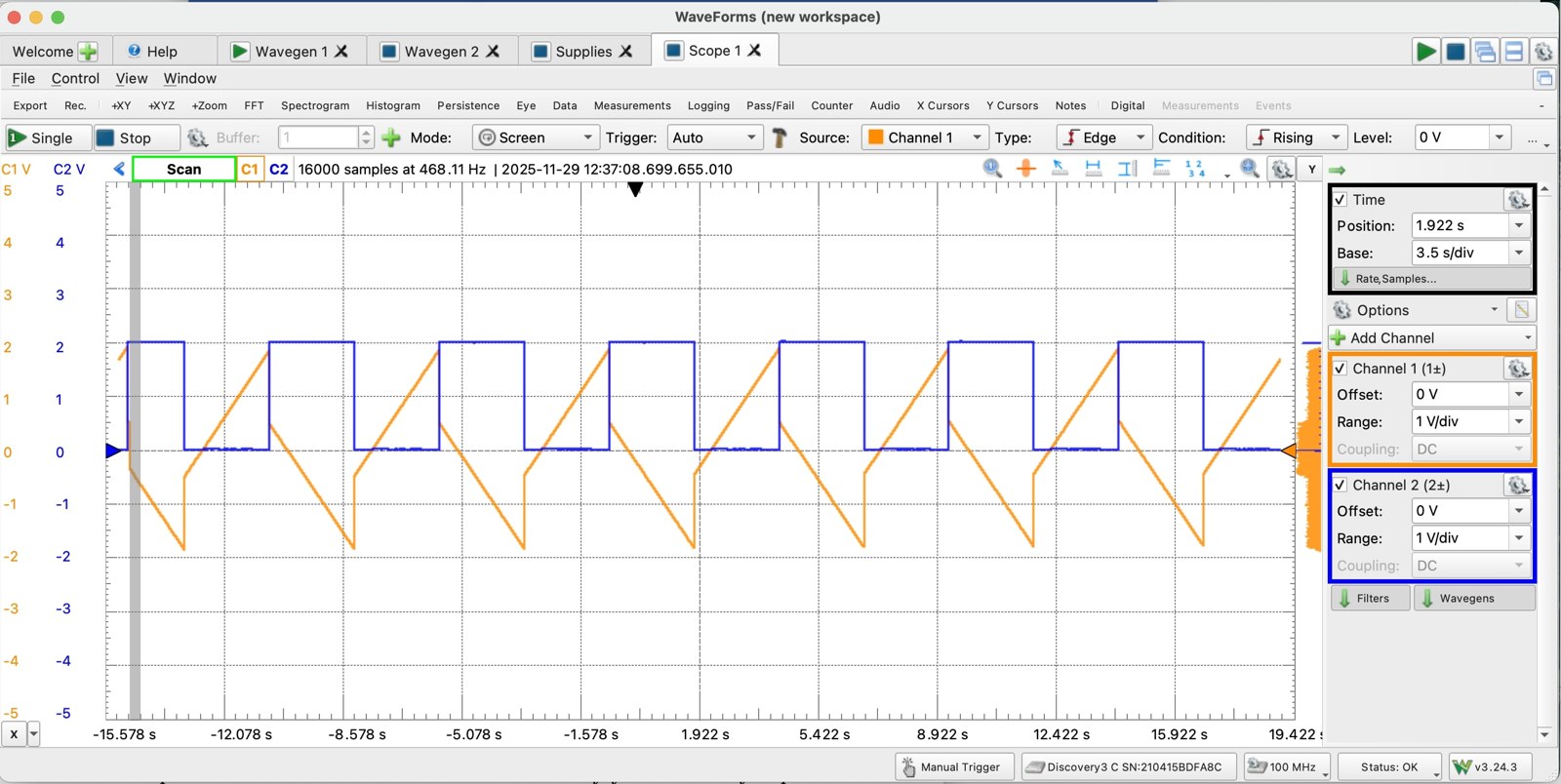Start acquisition with the green Run arrow

pos(1425,52)
